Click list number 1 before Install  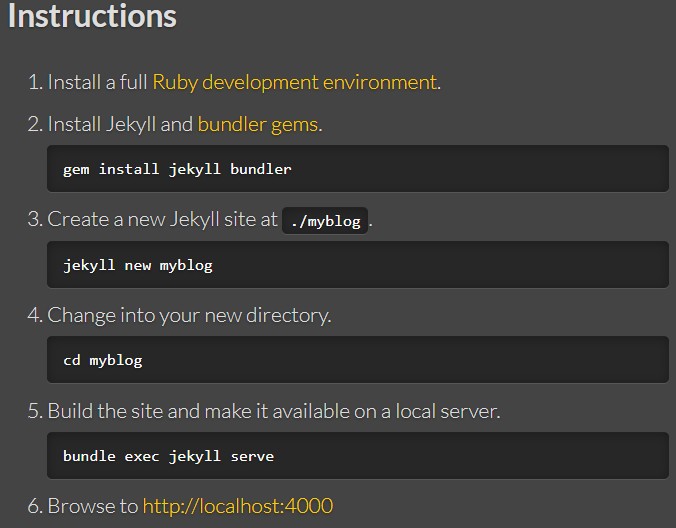[35, 82]
